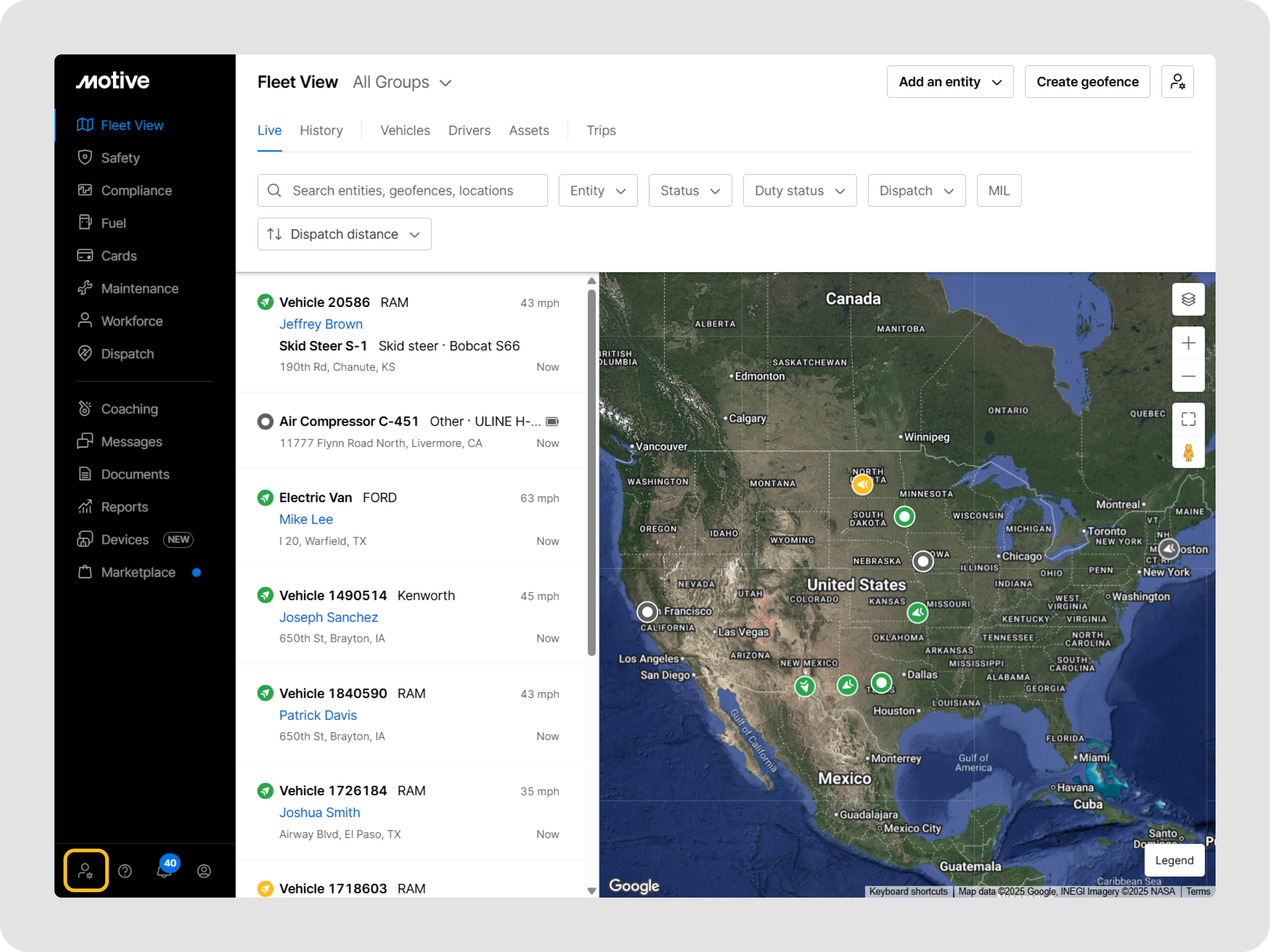The image size is (1270, 952).
Task: Open Safety in the sidebar
Action: click(x=120, y=158)
